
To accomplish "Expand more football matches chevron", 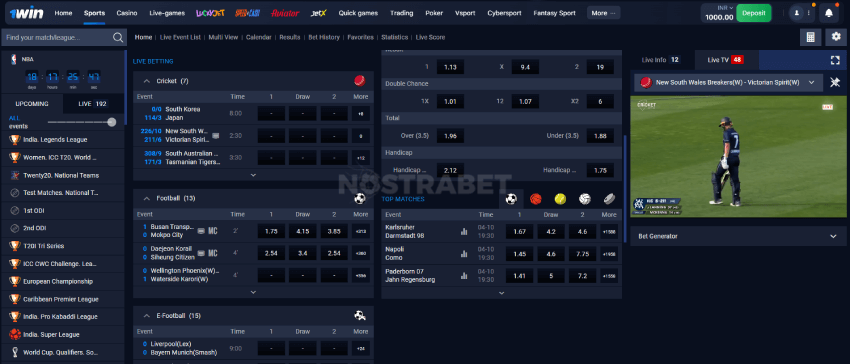I will 253,292.
